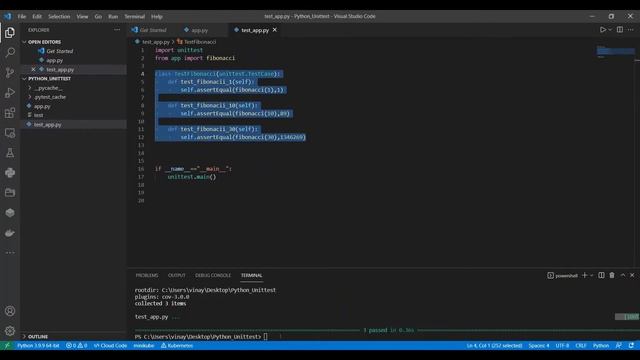
Task: Switch to the app.py editor tab
Action: (200, 30)
